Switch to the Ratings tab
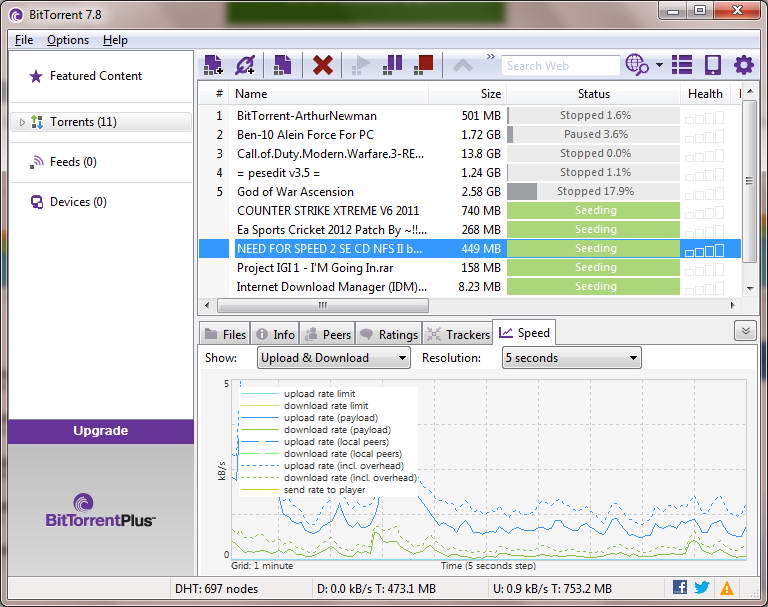Screen dimensions: 768x607 coord(389,335)
